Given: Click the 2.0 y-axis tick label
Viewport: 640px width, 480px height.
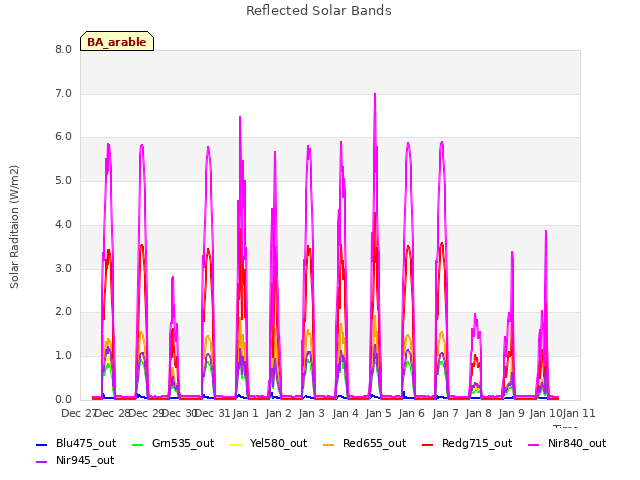Looking at the screenshot, I should (63, 312).
